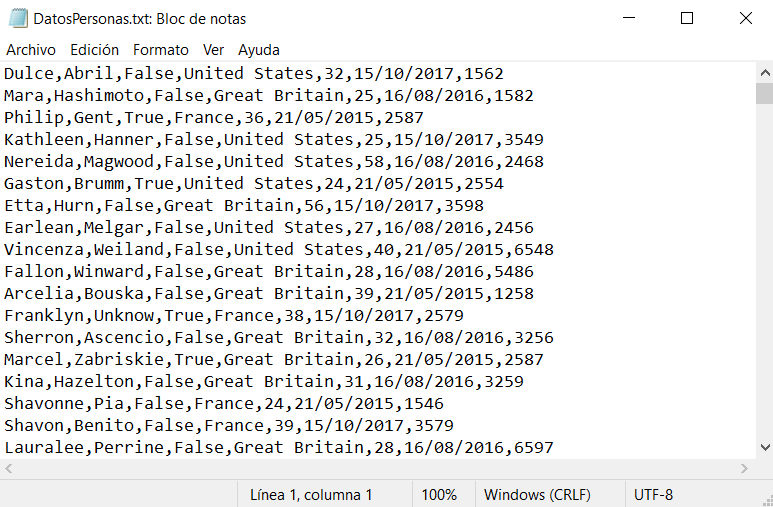
Task: Open the Ver menu
Action: coord(213,49)
